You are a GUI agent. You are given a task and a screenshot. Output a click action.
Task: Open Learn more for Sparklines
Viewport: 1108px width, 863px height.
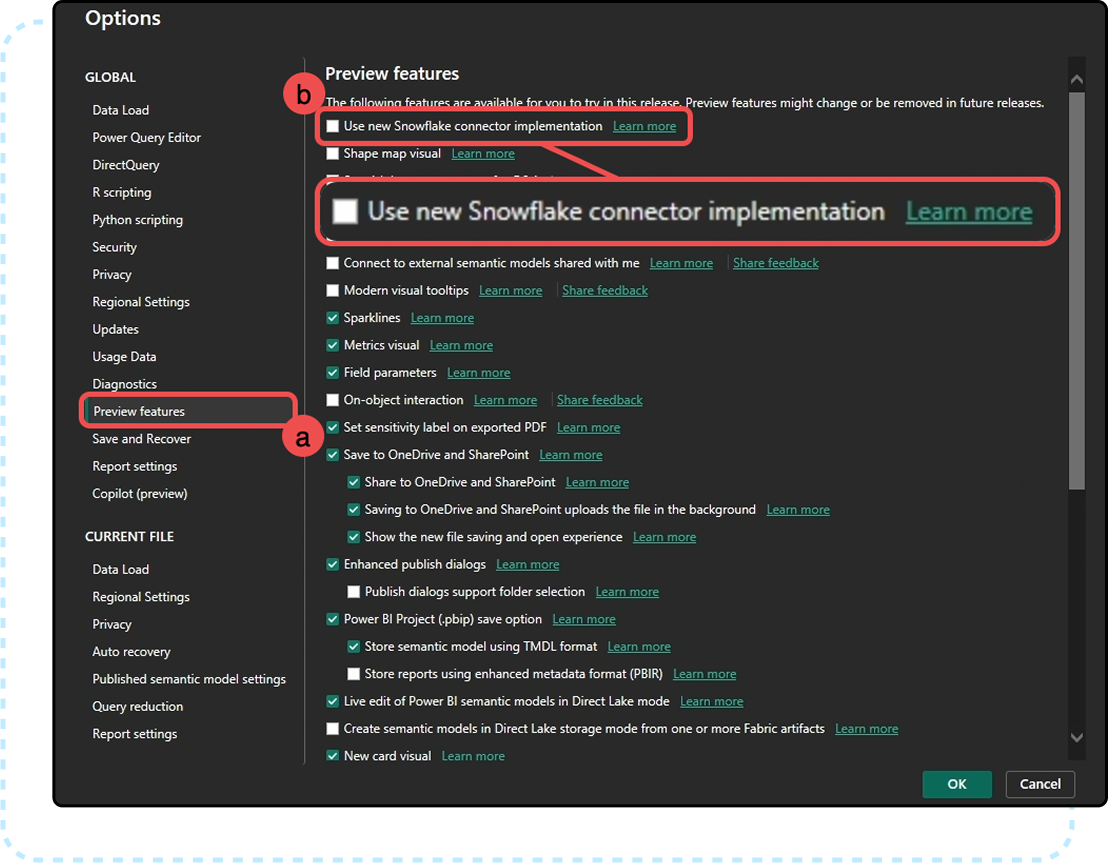tap(442, 318)
